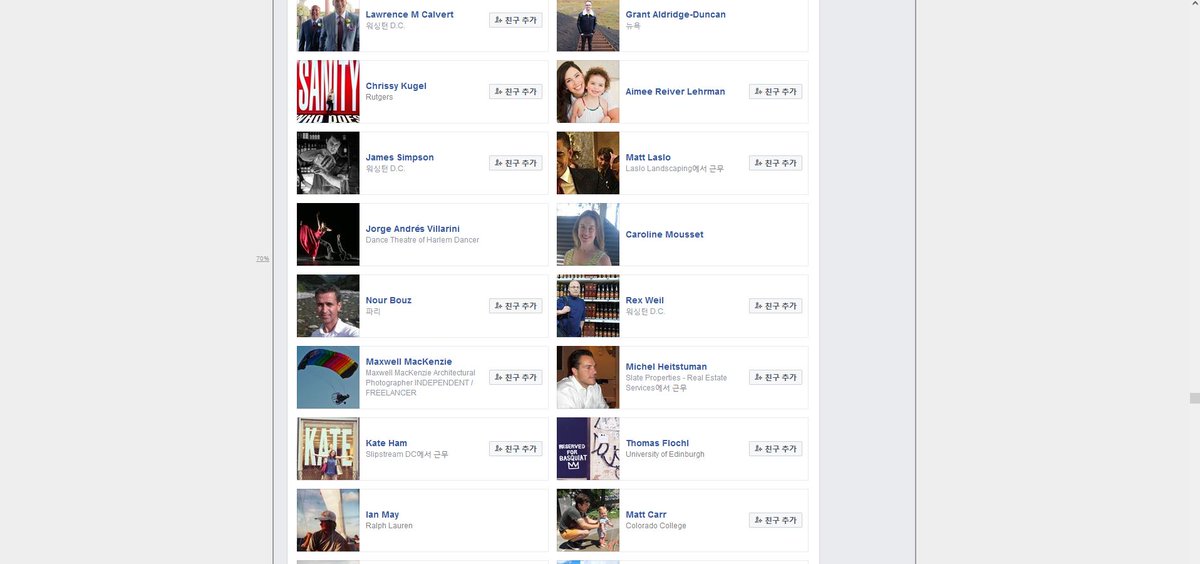Click Maxwell MacKenzie's paraglider profile photo
The image size is (1200, 564).
328,377
